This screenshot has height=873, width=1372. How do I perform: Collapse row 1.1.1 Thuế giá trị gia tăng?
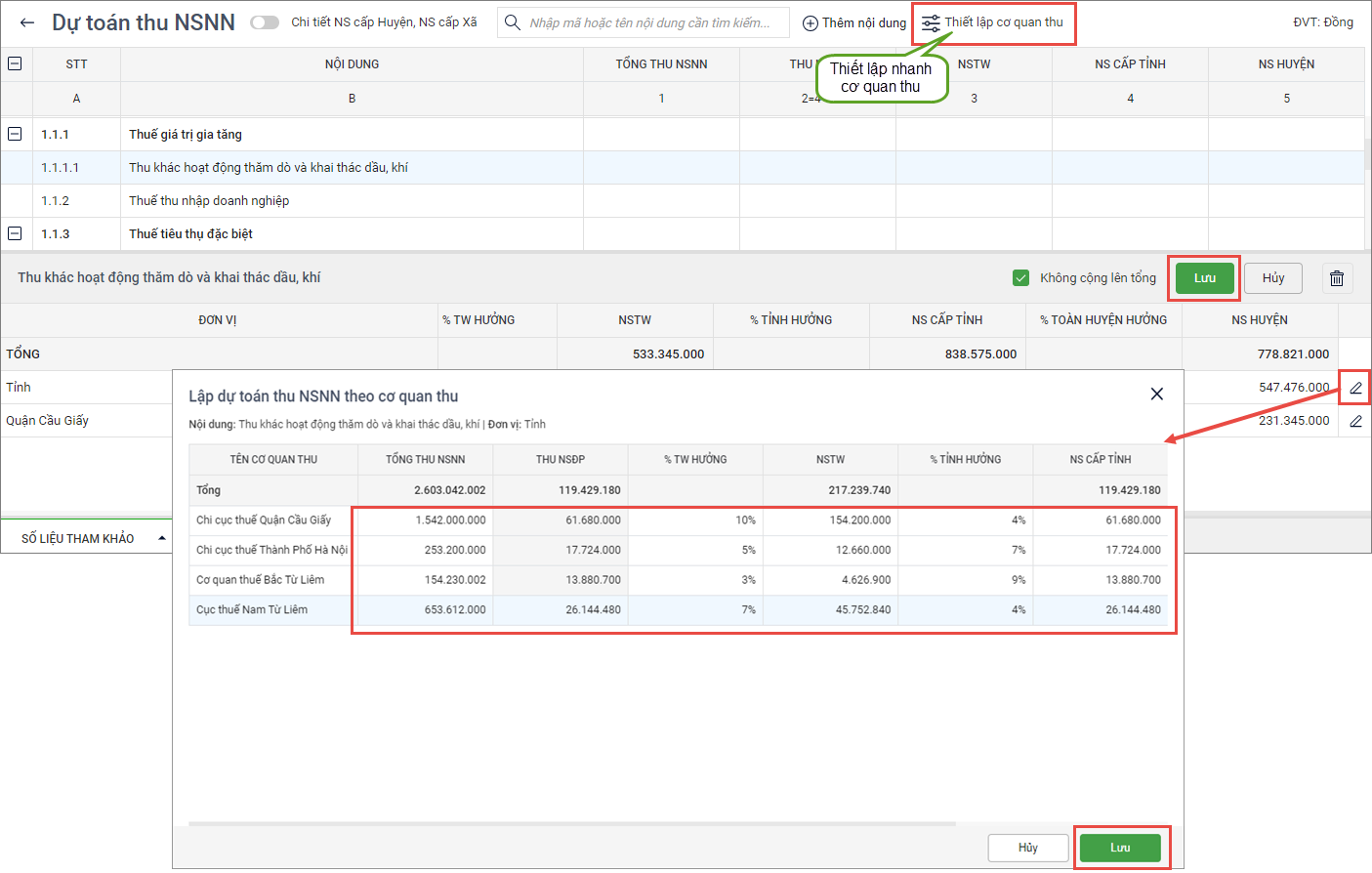click(15, 134)
